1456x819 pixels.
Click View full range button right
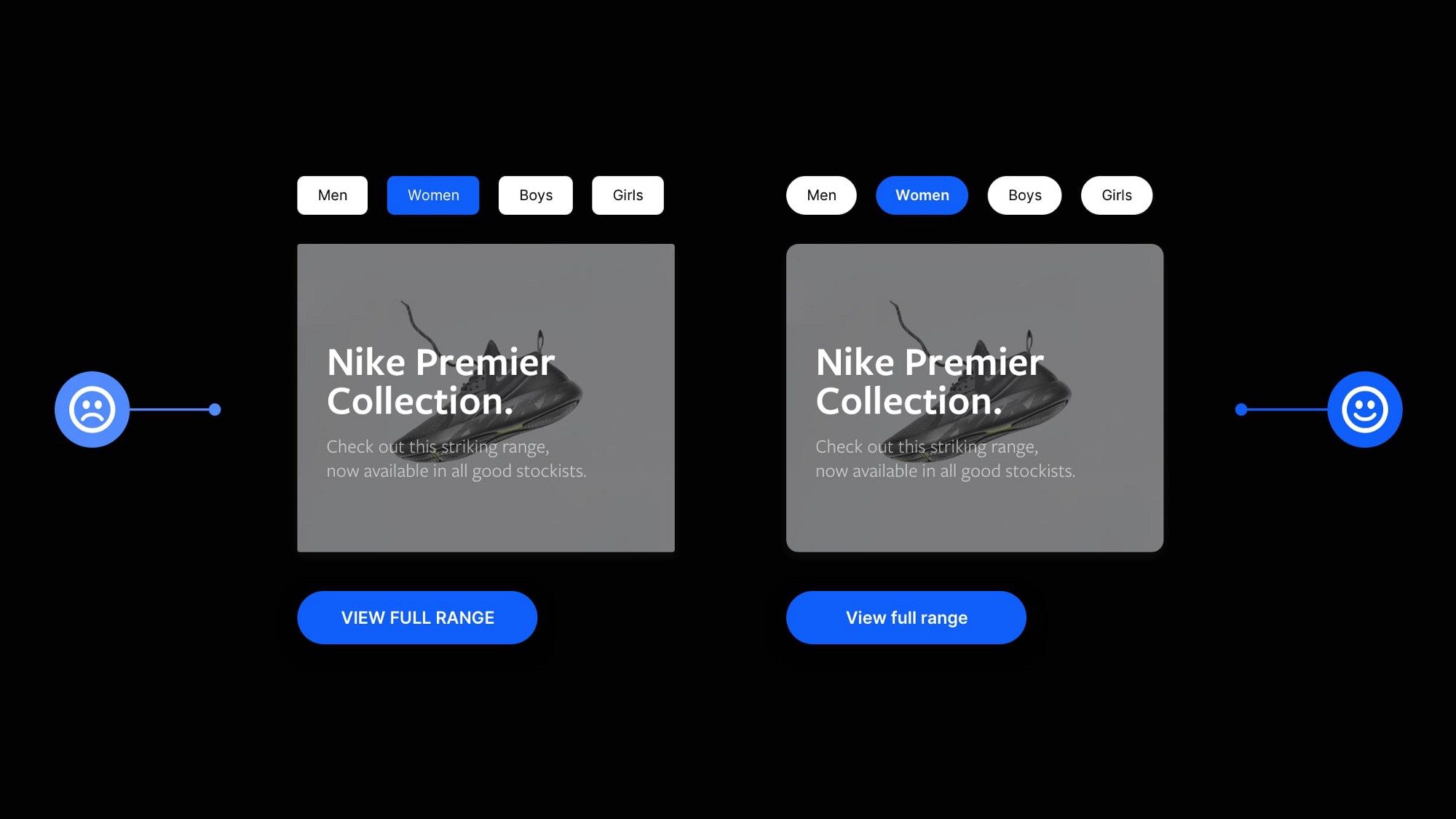907,618
